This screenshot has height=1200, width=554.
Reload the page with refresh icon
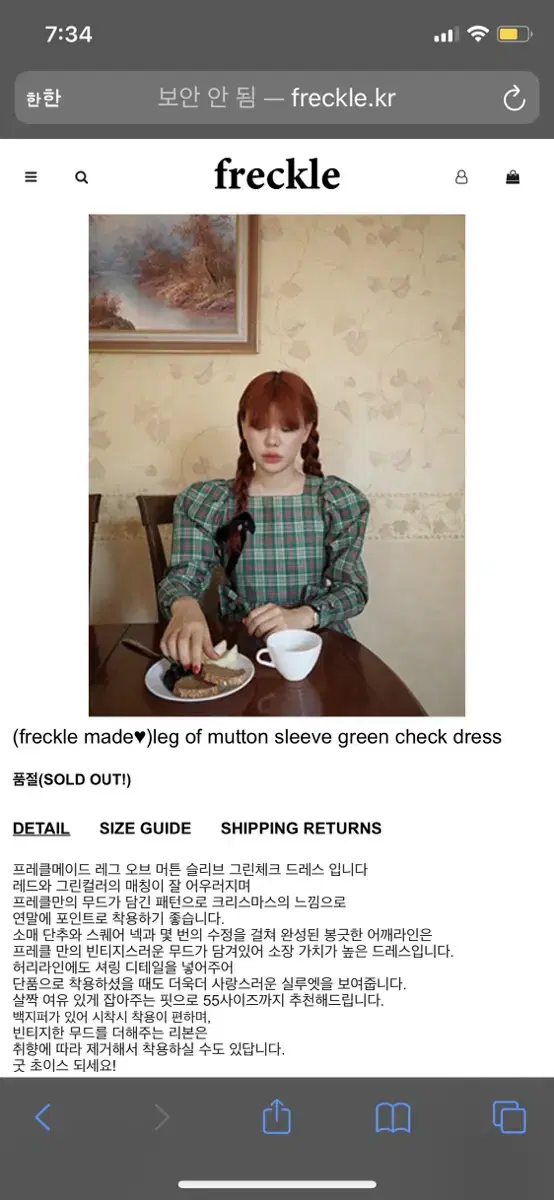[513, 98]
